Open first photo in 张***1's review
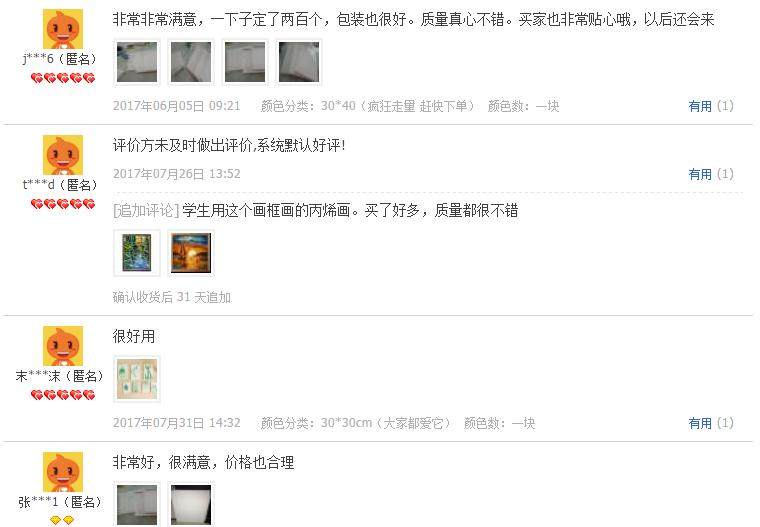This screenshot has width=760, height=527. [137, 504]
